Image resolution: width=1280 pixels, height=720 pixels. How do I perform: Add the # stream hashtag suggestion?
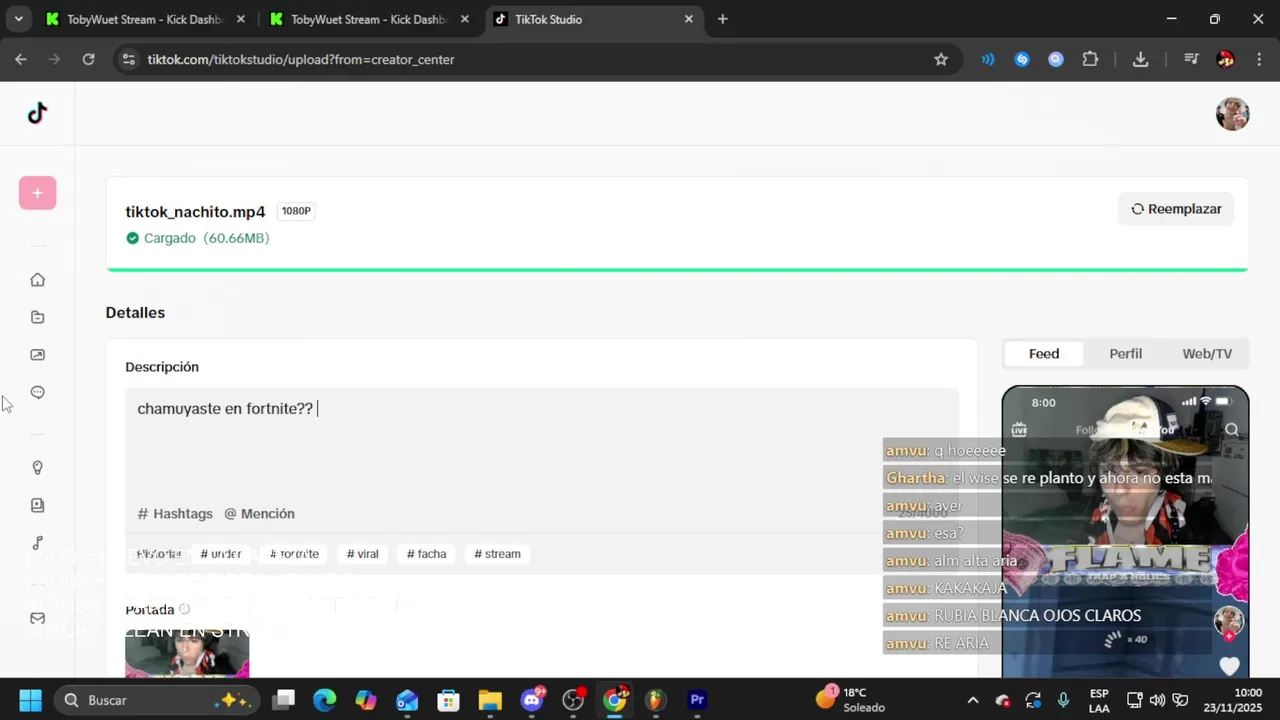498,554
